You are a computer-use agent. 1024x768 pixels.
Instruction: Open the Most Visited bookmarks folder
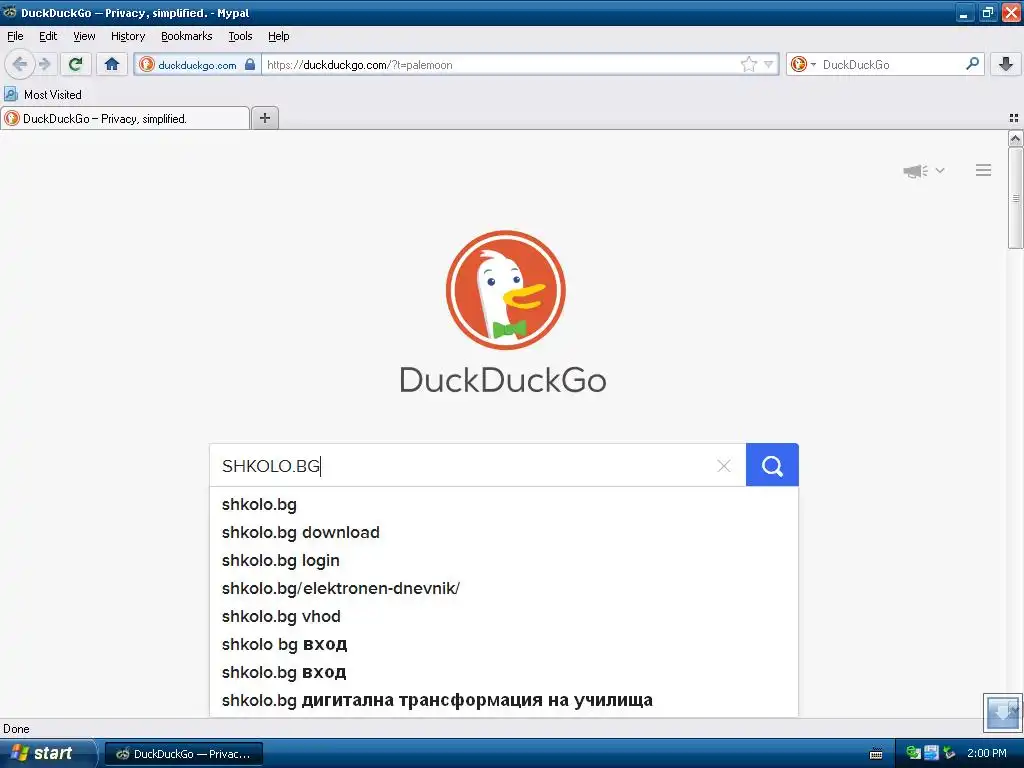pyautogui.click(x=43, y=95)
